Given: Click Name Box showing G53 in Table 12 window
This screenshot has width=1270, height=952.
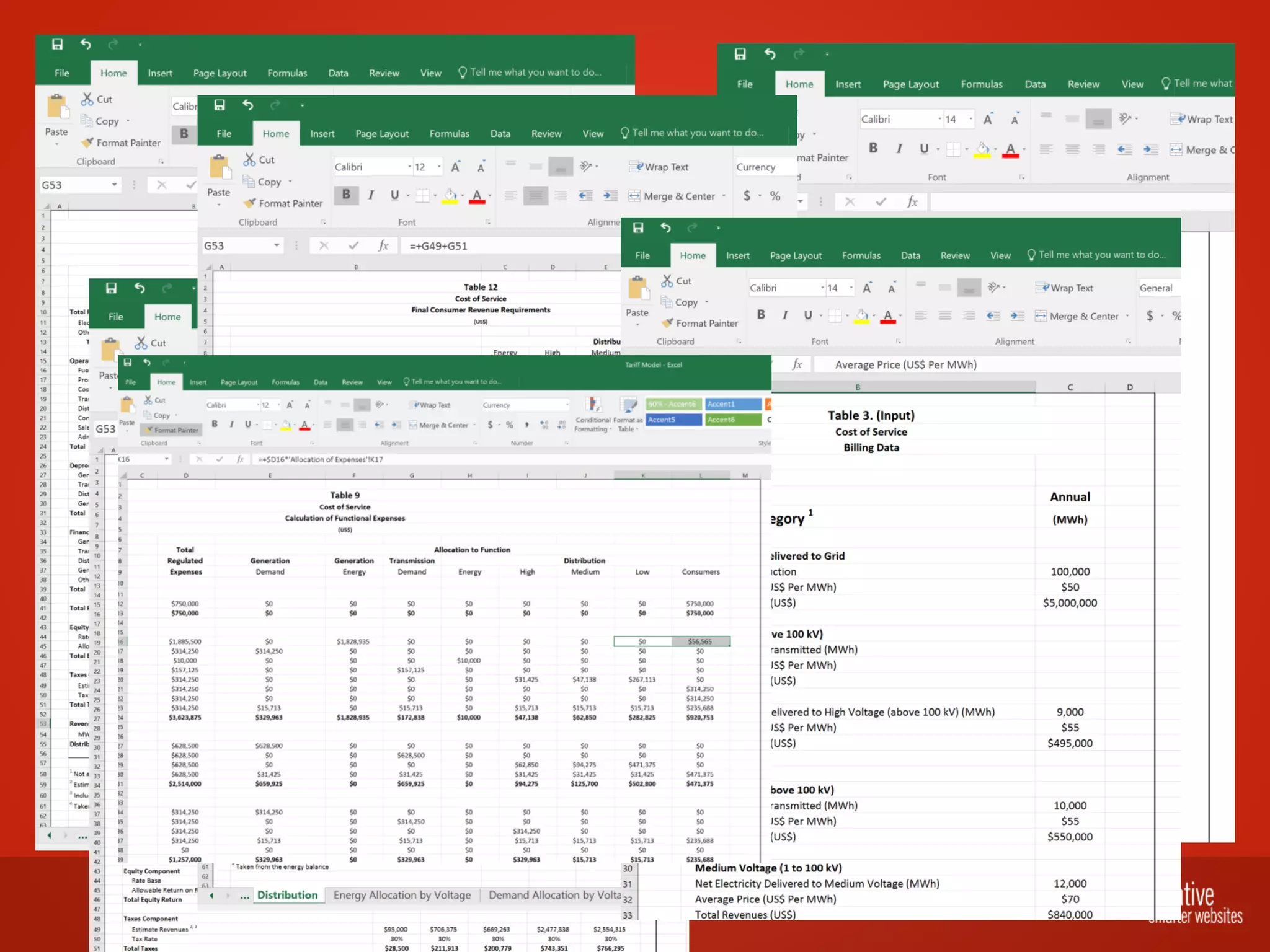Looking at the screenshot, I should pyautogui.click(x=236, y=246).
